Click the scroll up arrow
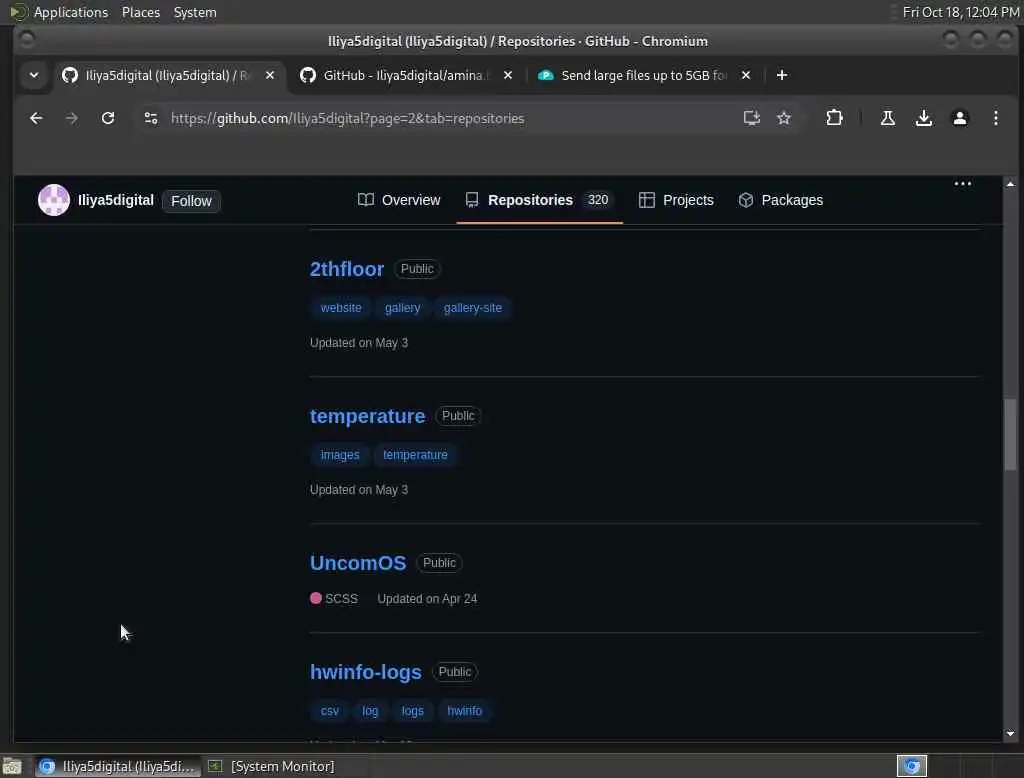Image resolution: width=1024 pixels, height=778 pixels. coord(1010,184)
